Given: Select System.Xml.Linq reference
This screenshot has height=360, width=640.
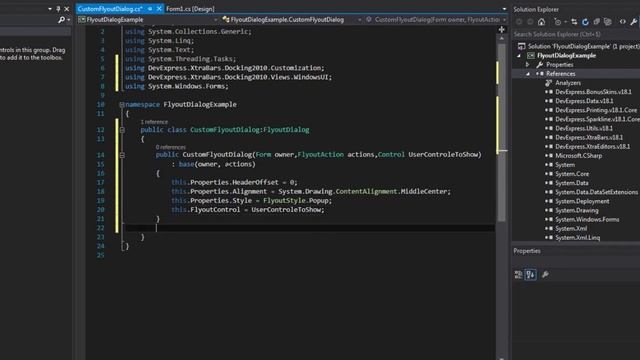Looking at the screenshot, I should pos(577,238).
